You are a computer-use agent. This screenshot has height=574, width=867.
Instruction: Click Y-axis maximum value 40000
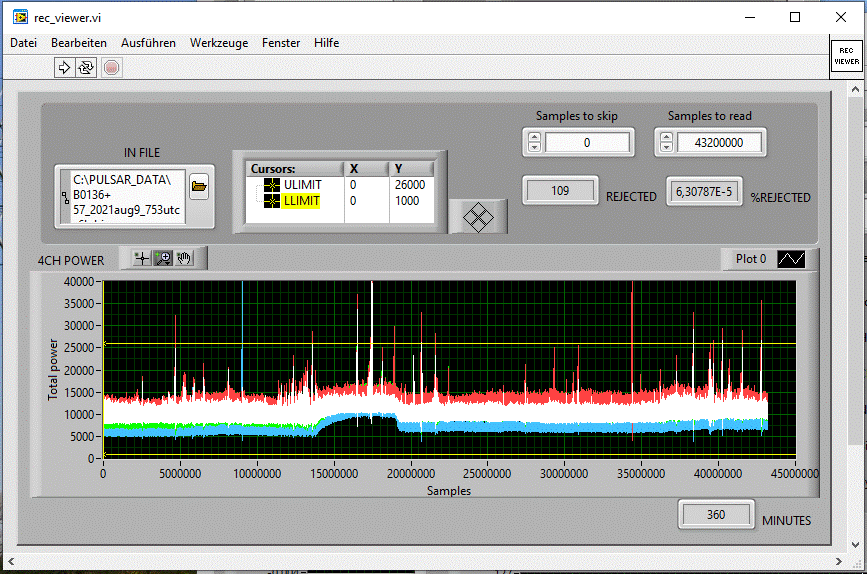[79, 281]
